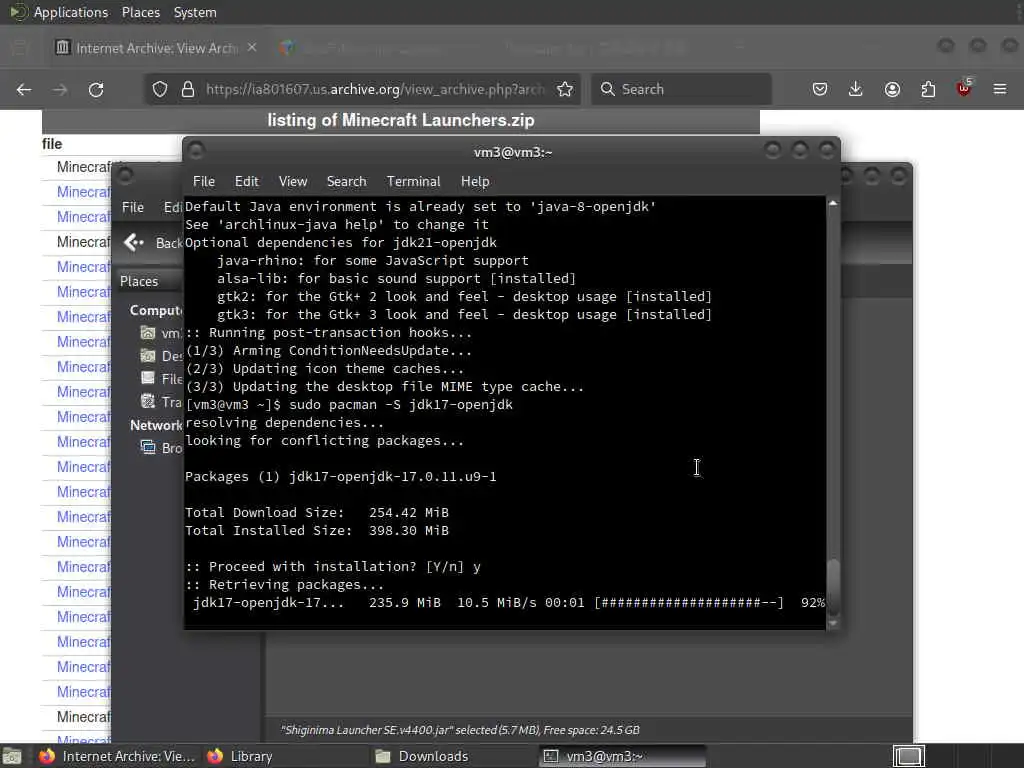The height and width of the screenshot is (768, 1024).
Task: Open the tracking protection shield icon
Action: point(160,89)
